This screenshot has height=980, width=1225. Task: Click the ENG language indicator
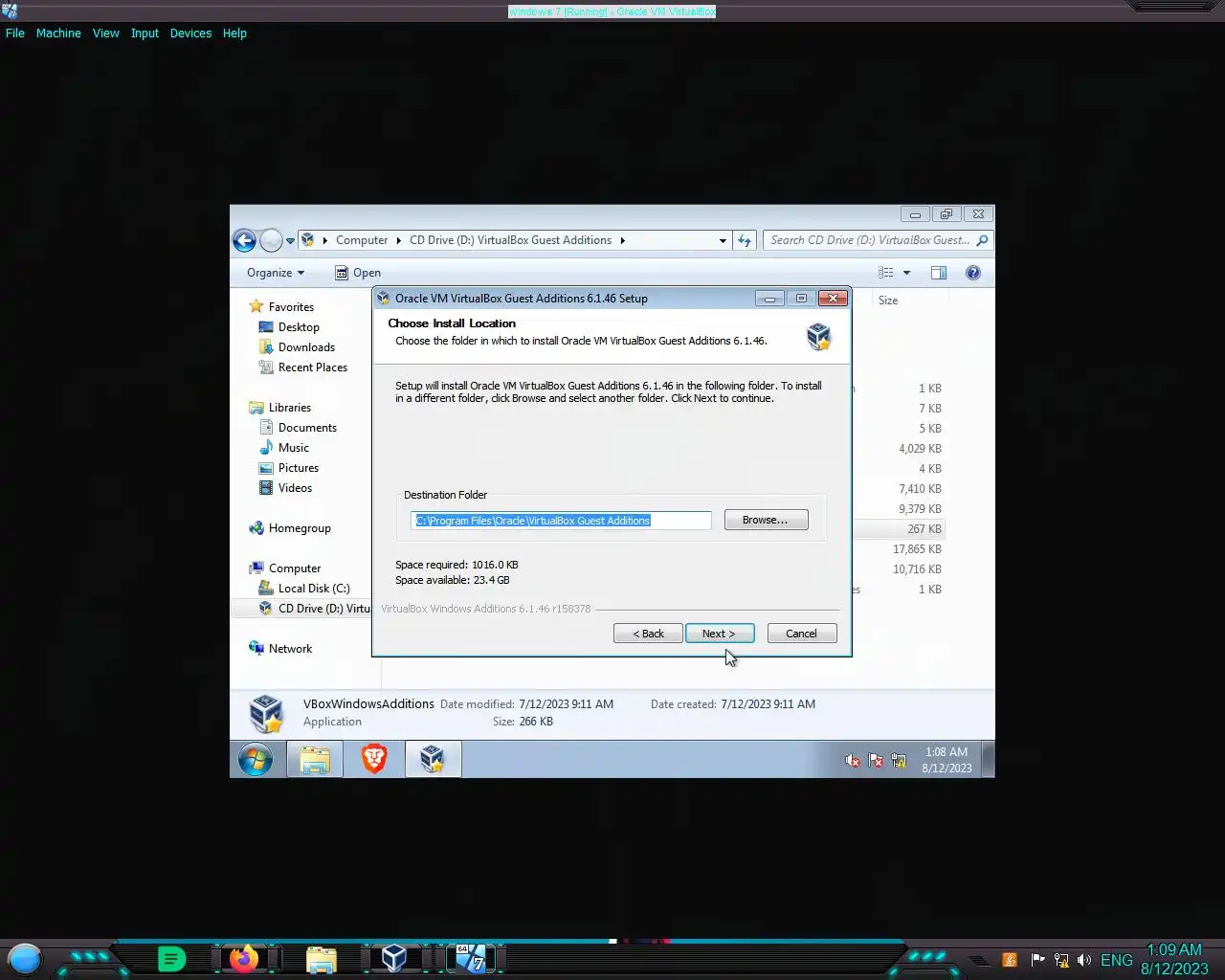[x=1116, y=960]
